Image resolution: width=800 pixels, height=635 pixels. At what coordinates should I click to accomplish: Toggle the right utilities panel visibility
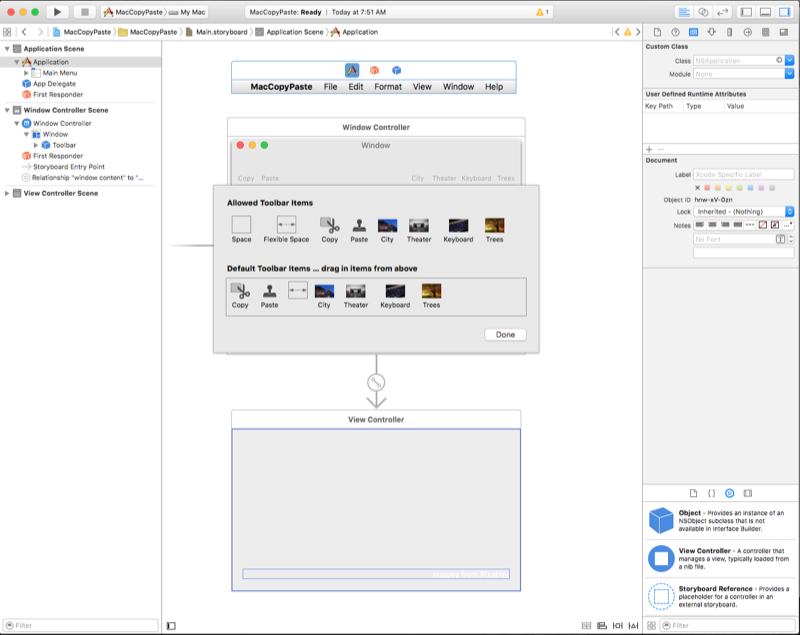[x=784, y=13]
